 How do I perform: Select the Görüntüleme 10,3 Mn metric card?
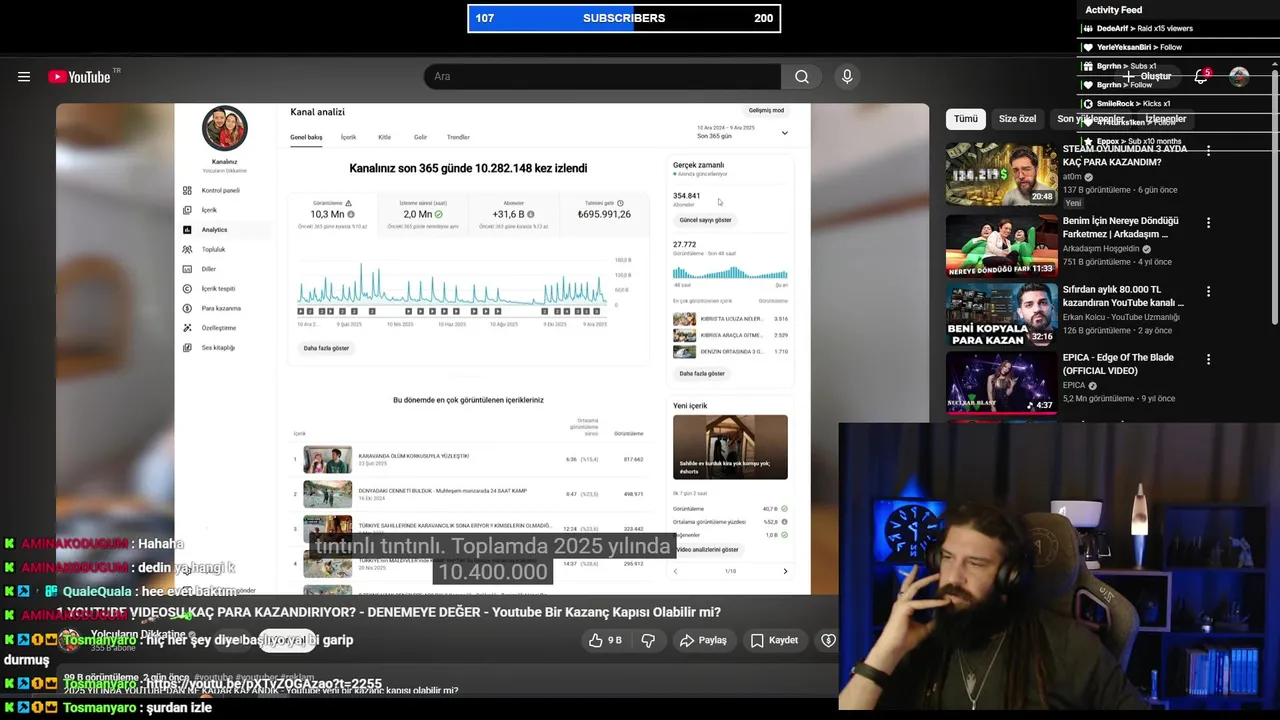tap(332, 214)
